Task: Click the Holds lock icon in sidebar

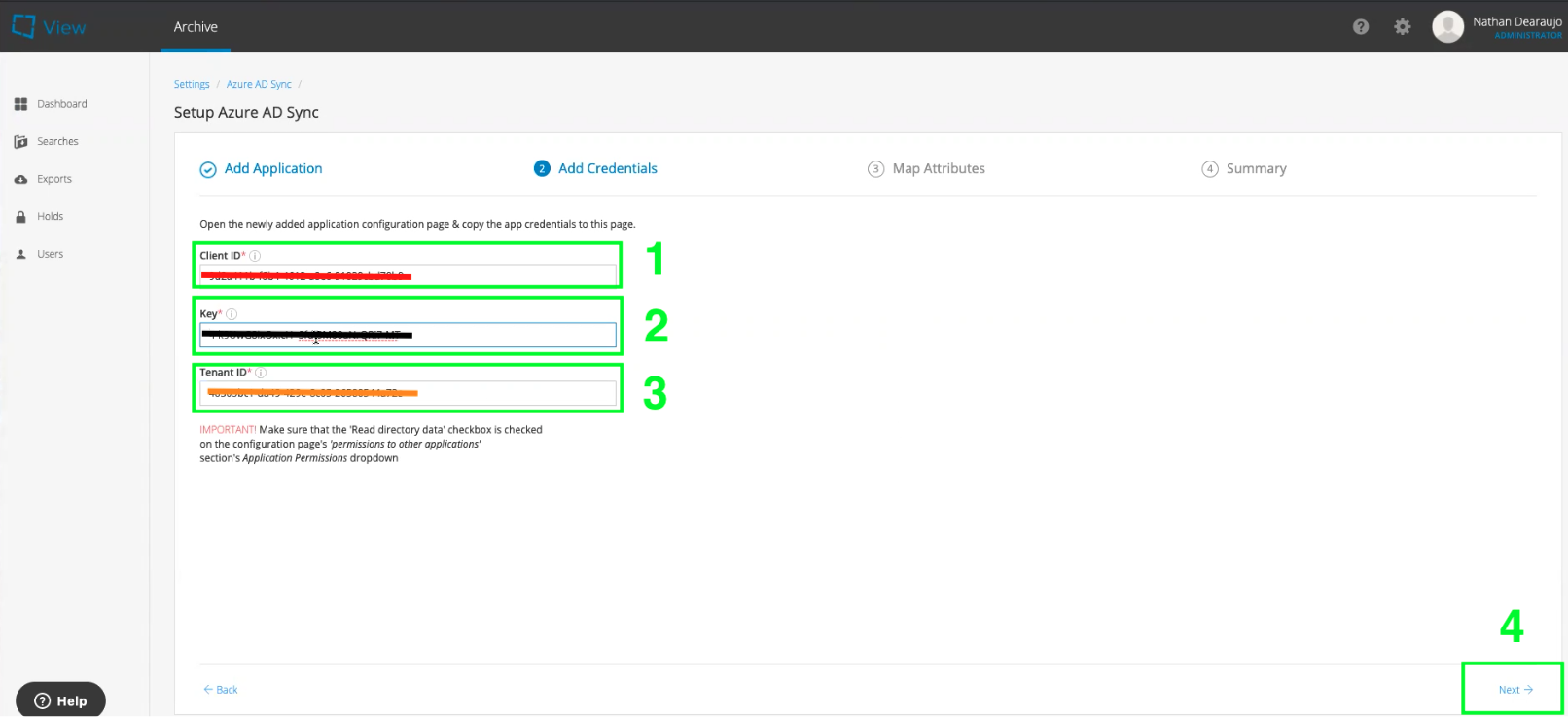Action: [20, 217]
